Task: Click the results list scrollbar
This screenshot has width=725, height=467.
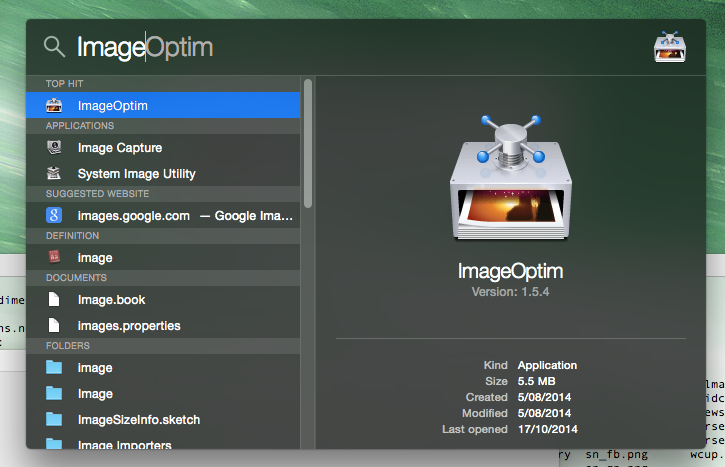Action: (x=308, y=143)
